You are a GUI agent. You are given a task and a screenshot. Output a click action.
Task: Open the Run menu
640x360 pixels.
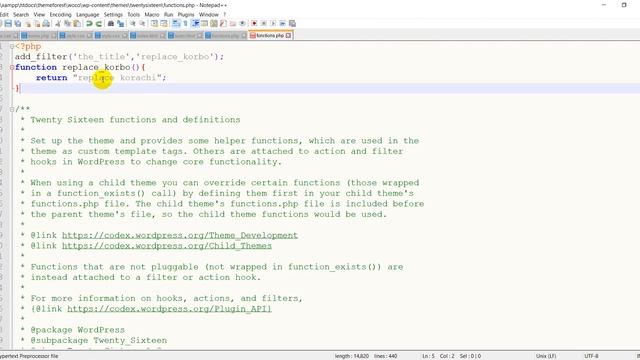point(168,15)
